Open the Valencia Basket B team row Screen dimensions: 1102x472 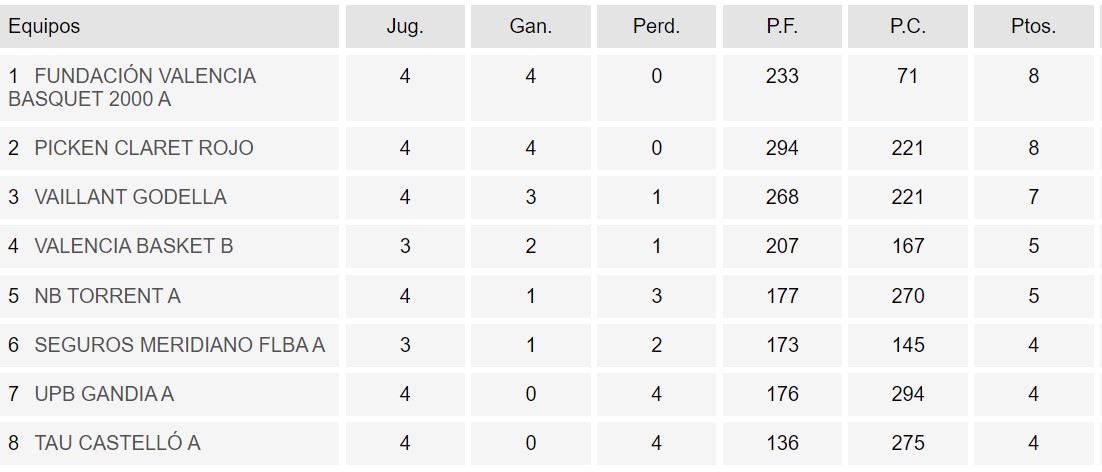(x=134, y=246)
